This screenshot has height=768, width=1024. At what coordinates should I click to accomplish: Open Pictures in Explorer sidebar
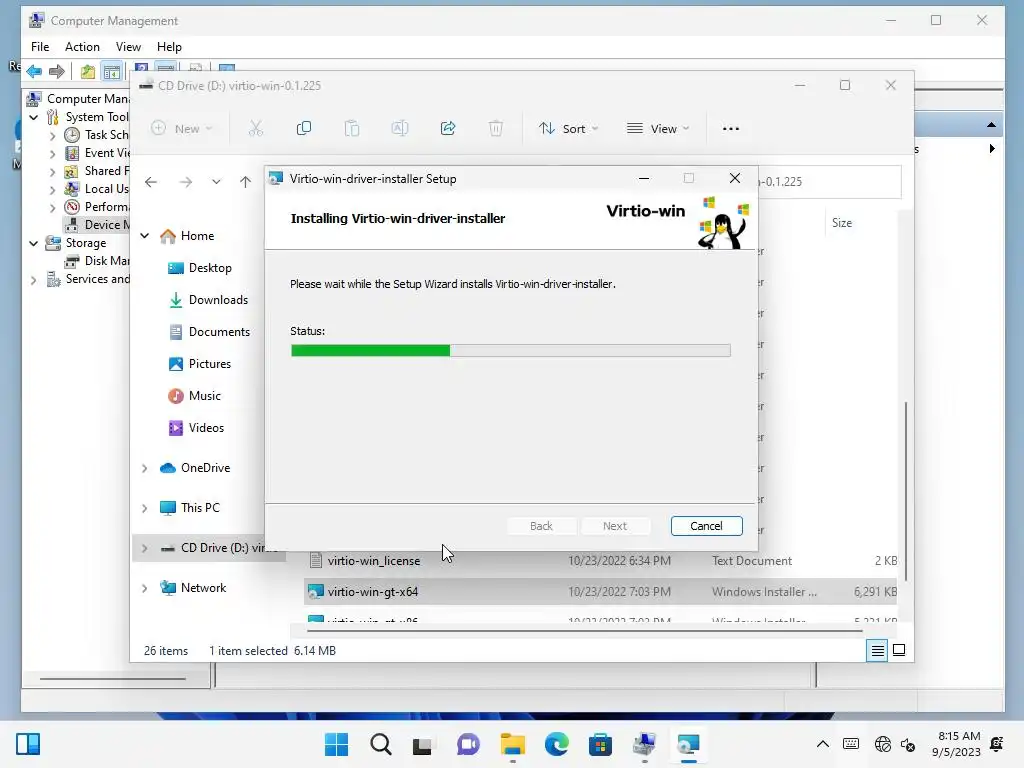click(200, 364)
